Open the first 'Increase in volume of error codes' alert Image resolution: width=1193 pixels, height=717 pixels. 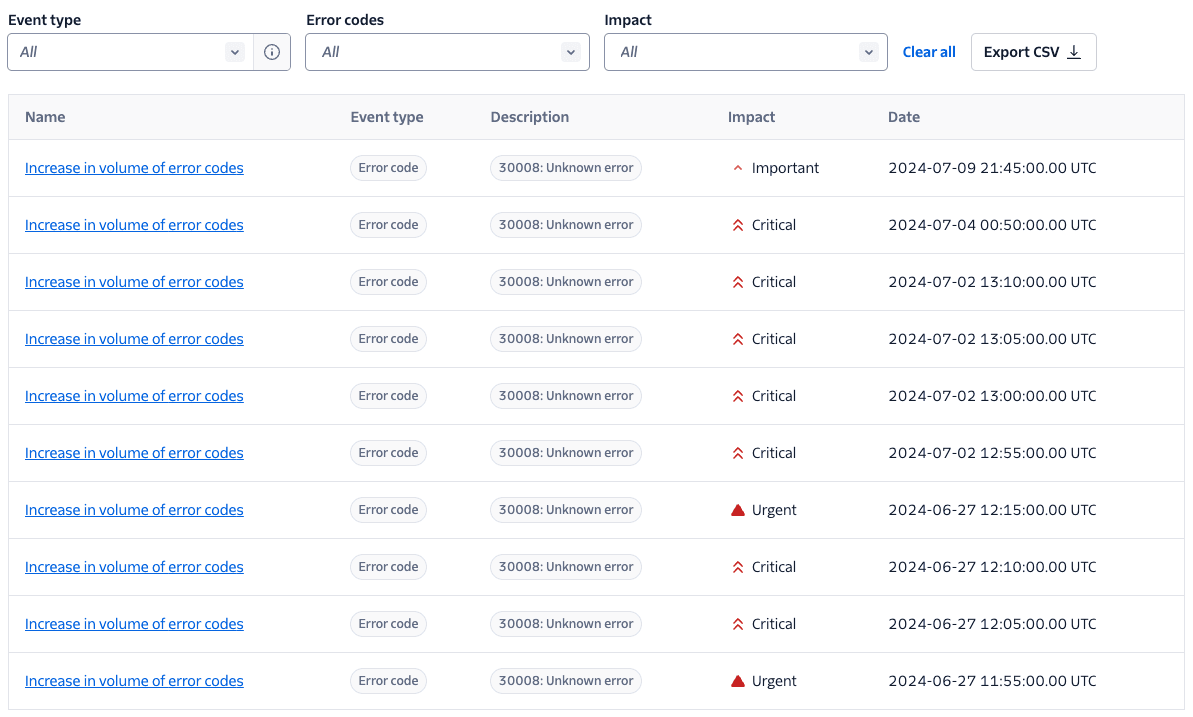pos(133,167)
